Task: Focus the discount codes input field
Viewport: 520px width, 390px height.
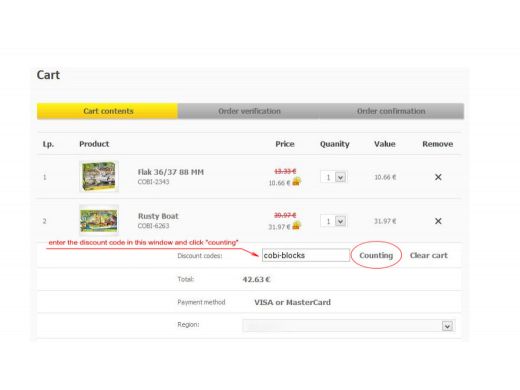Action: [306, 255]
